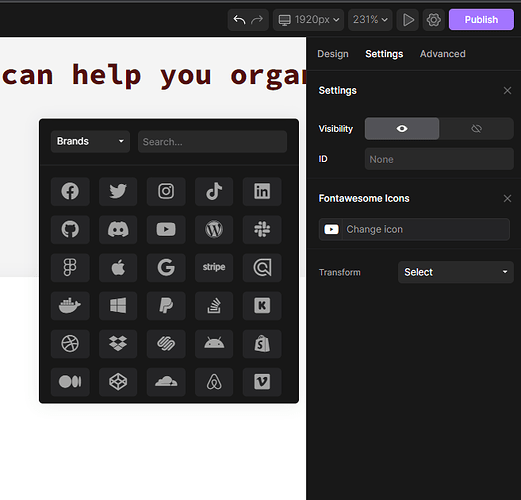521x500 pixels.
Task: Choose the Dribbble icon
Action: tap(70, 344)
